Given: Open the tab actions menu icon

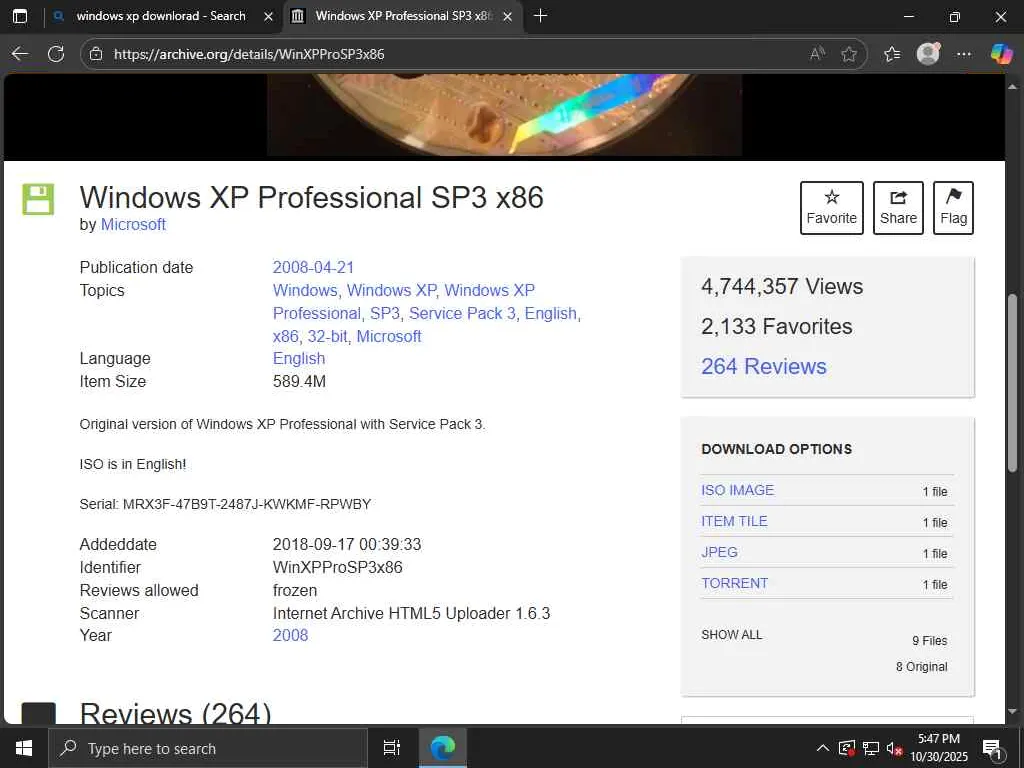Looking at the screenshot, I should pos(20,16).
